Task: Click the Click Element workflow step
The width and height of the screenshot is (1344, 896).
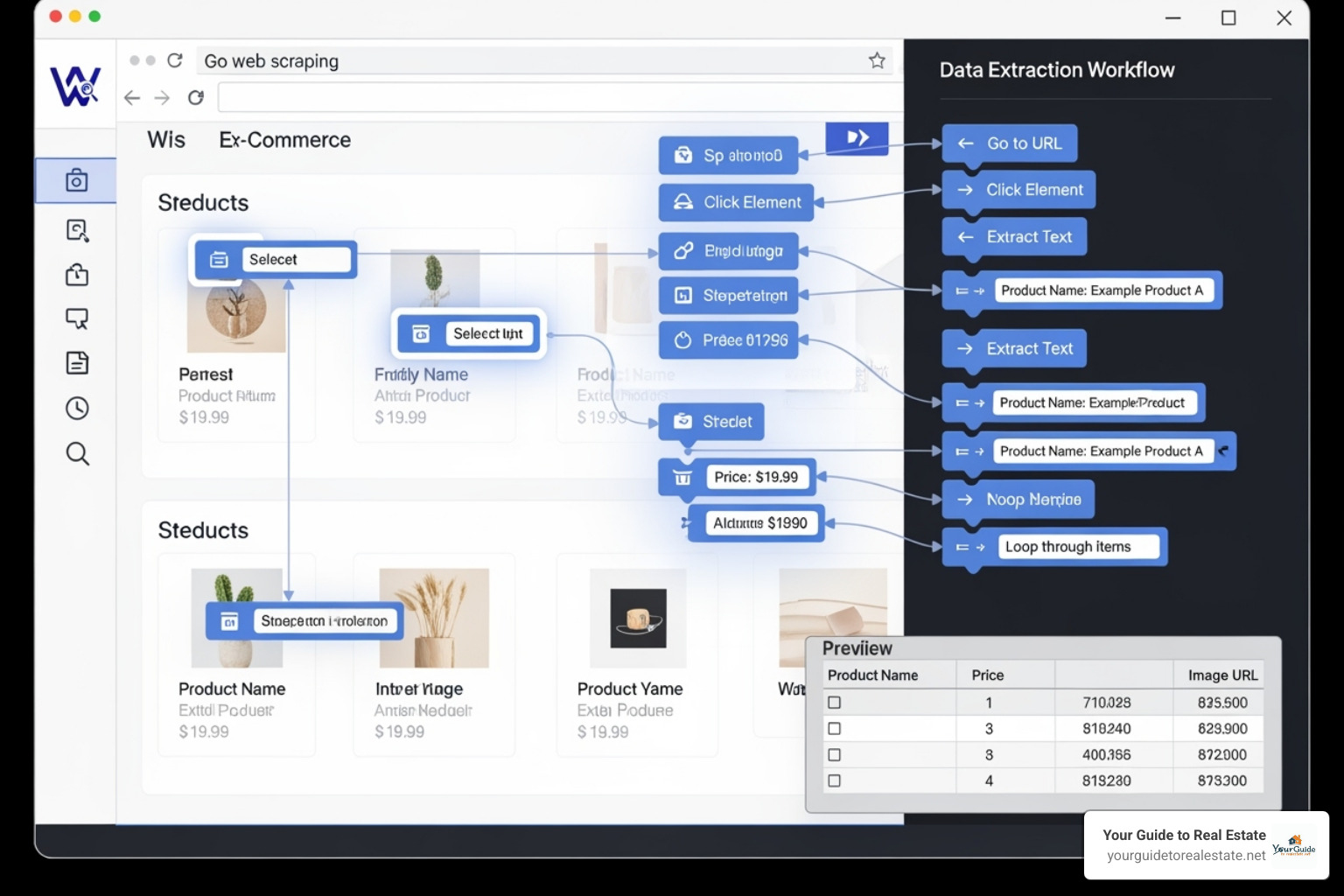Action: pos(1018,189)
